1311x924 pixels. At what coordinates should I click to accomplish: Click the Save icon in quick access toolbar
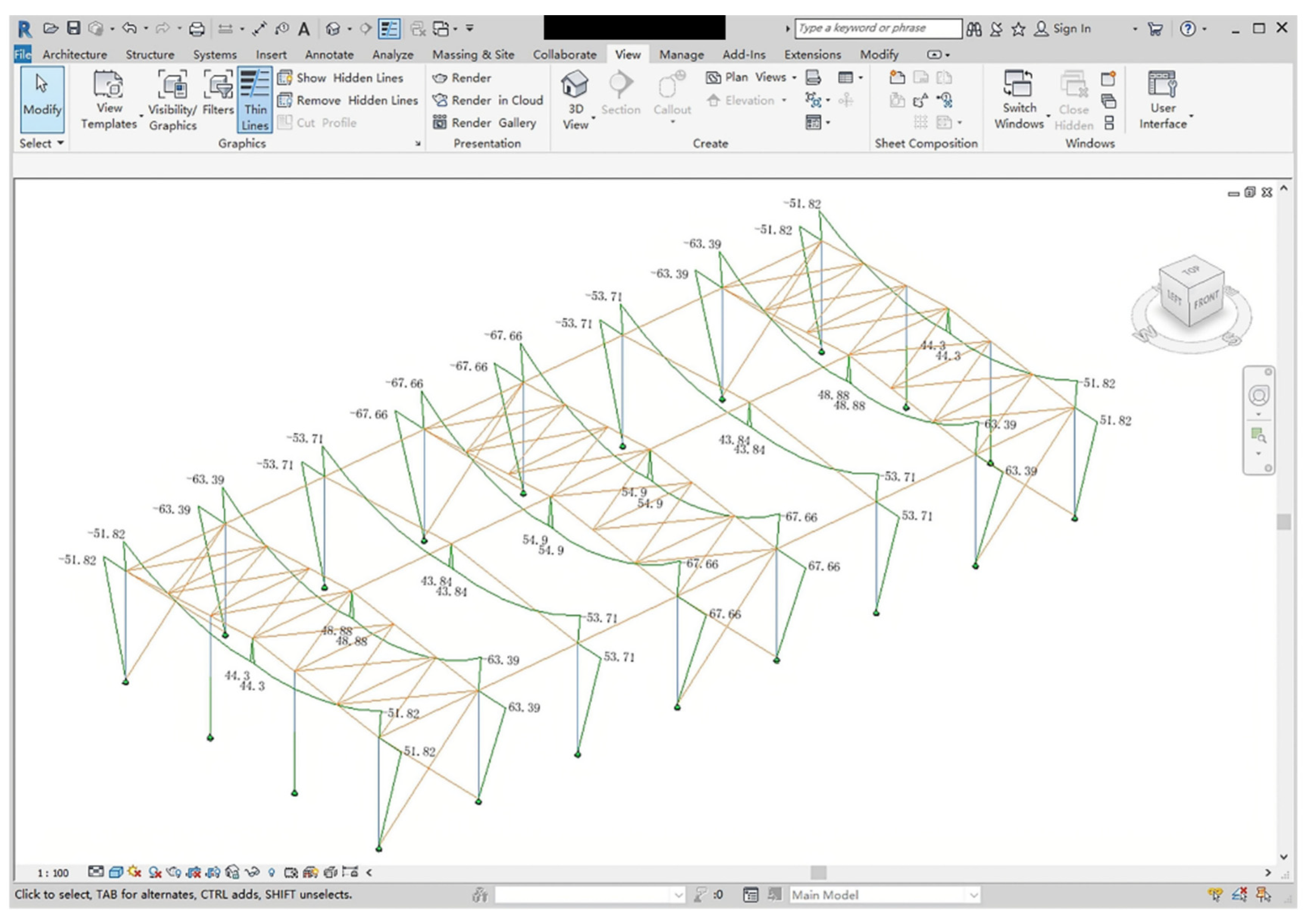tap(73, 28)
